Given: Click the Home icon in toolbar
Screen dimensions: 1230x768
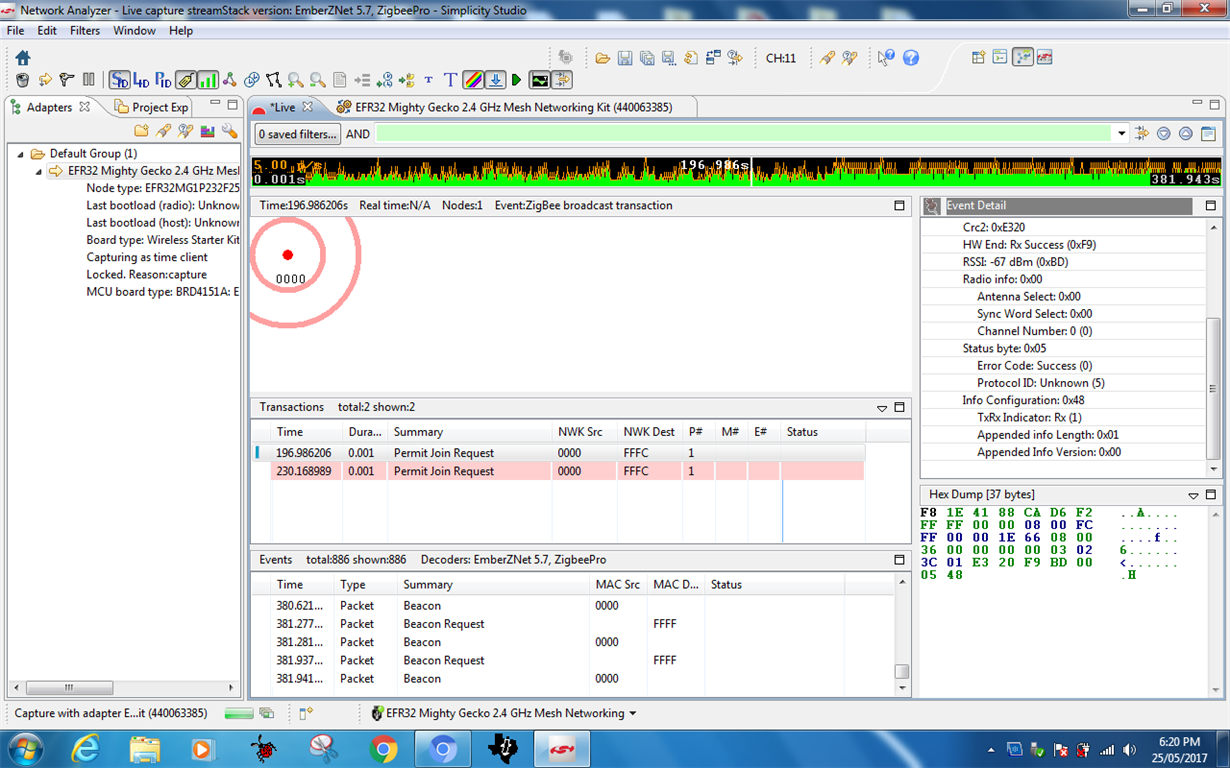Looking at the screenshot, I should 23,58.
